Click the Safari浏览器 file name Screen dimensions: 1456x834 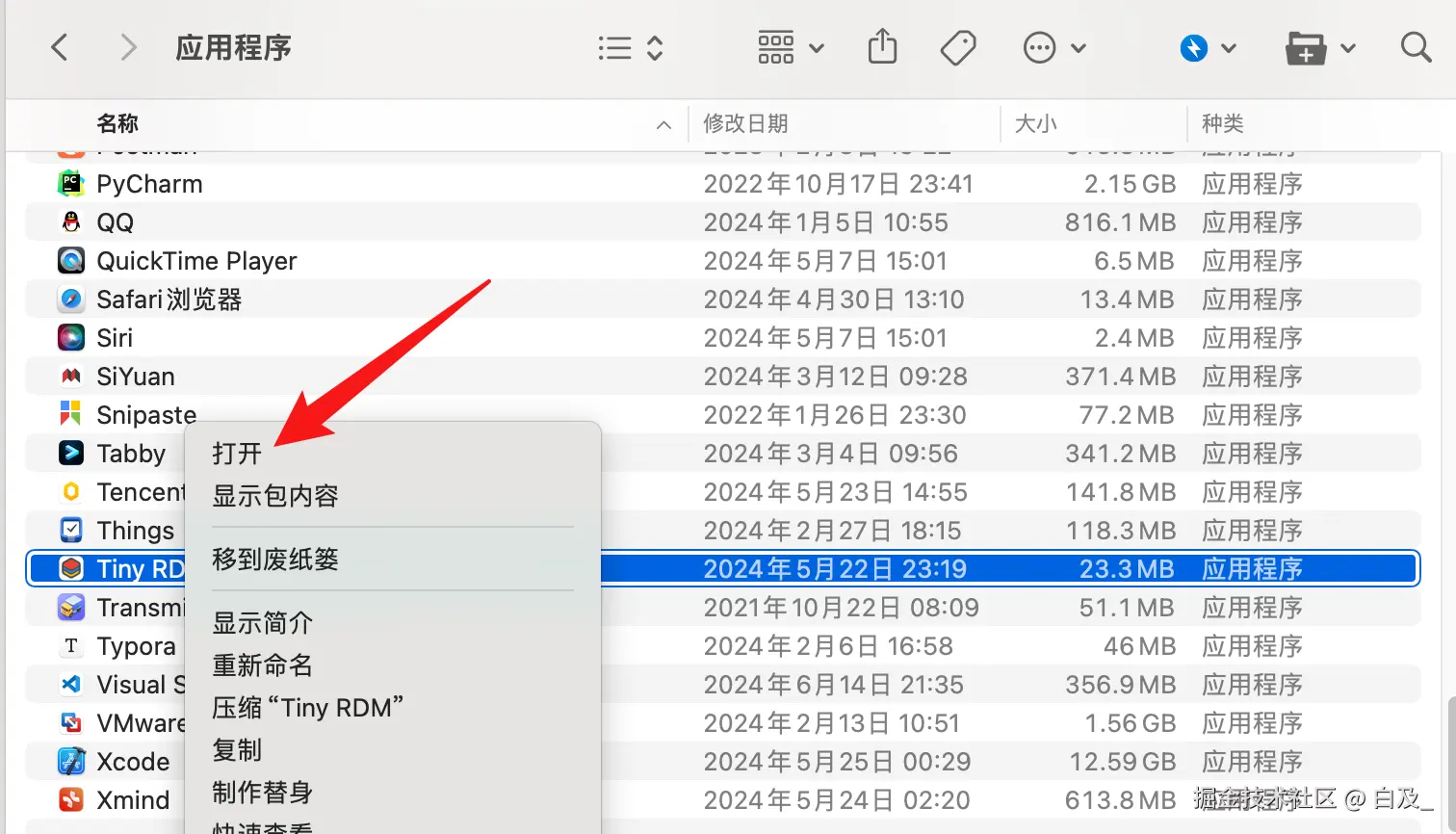(169, 300)
